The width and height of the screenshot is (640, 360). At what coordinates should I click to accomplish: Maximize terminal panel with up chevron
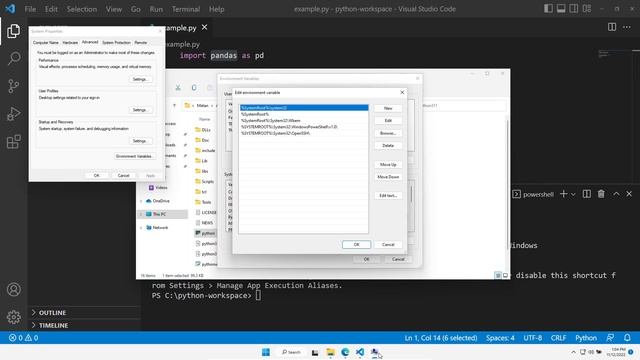[616, 194]
